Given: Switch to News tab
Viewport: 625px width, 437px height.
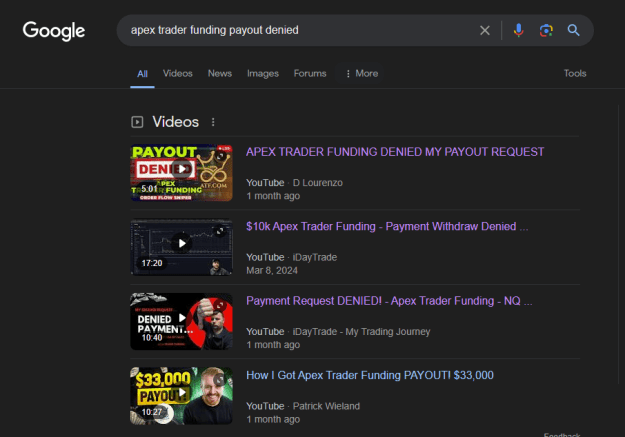Looking at the screenshot, I should pos(220,73).
